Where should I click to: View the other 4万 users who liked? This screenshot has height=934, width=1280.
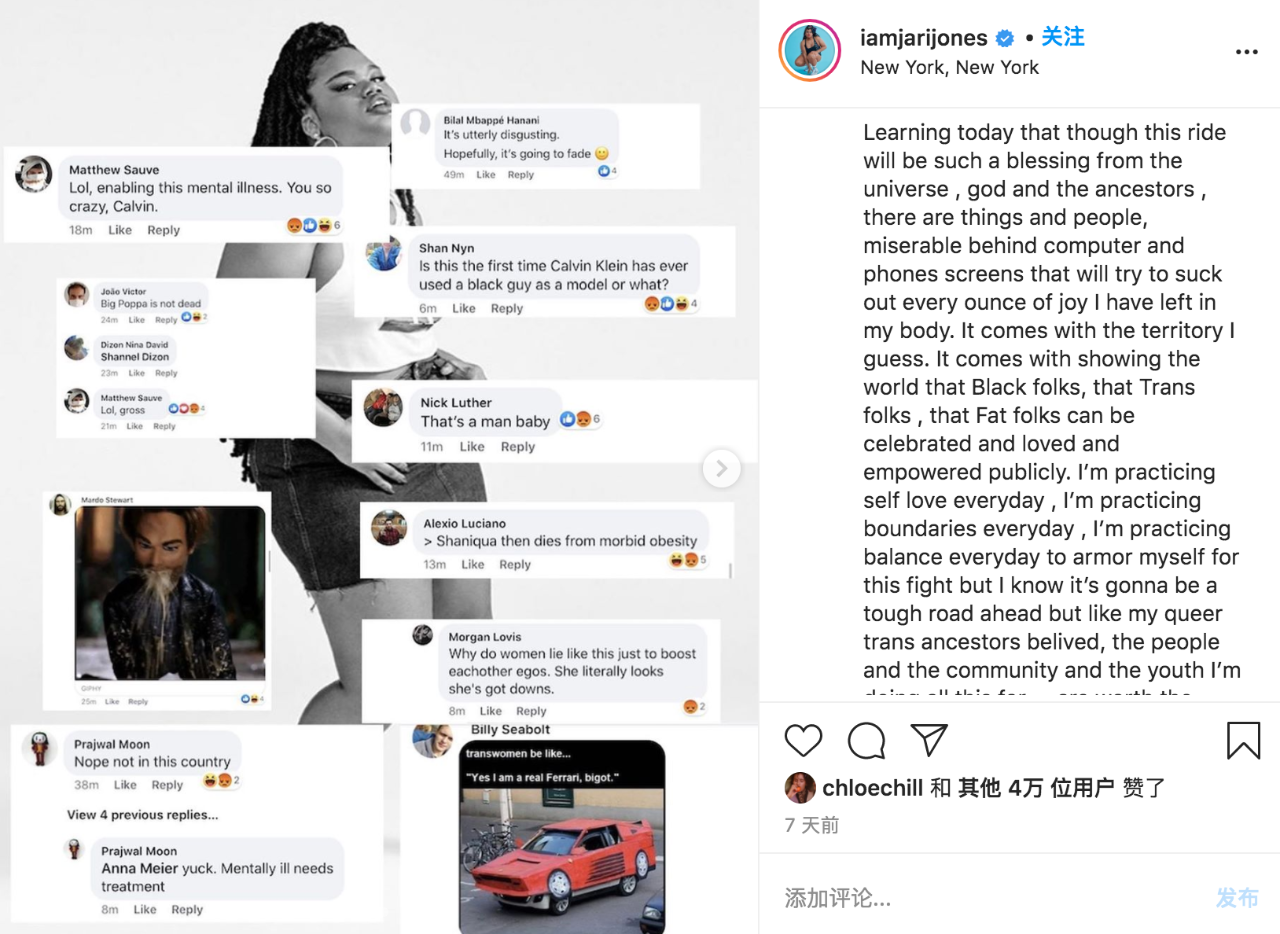pyautogui.click(x=1036, y=788)
